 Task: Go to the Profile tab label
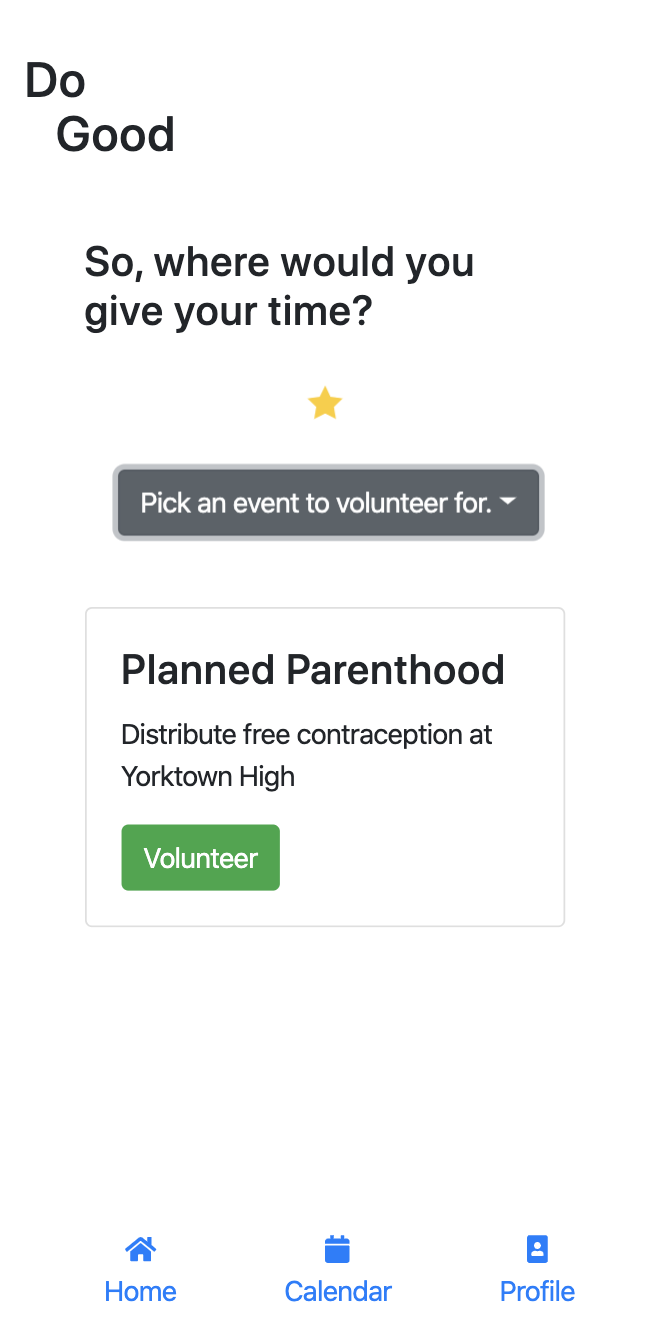537,1291
